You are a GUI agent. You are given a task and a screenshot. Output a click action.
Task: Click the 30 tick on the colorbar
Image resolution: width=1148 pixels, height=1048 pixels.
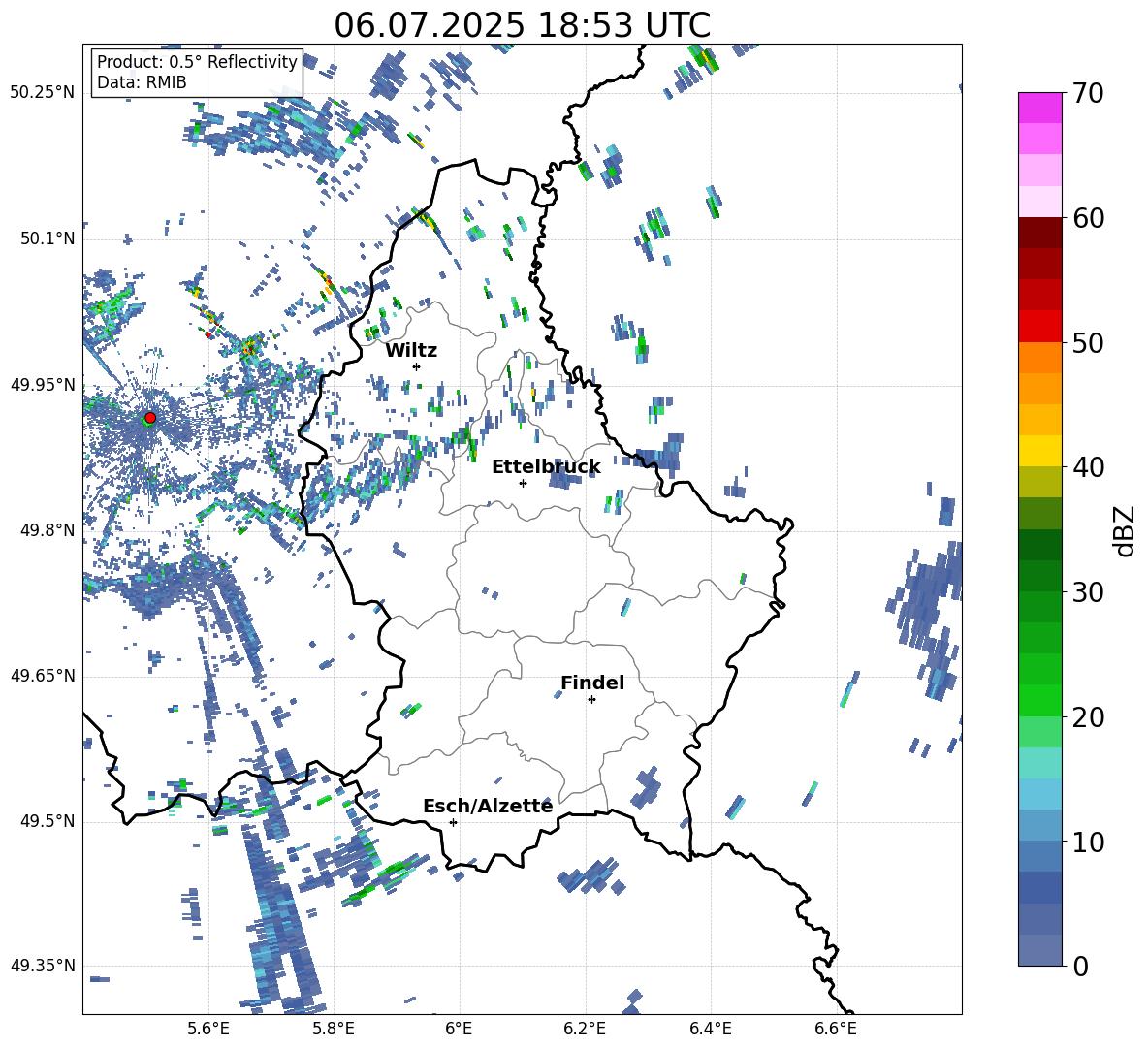[1088, 592]
